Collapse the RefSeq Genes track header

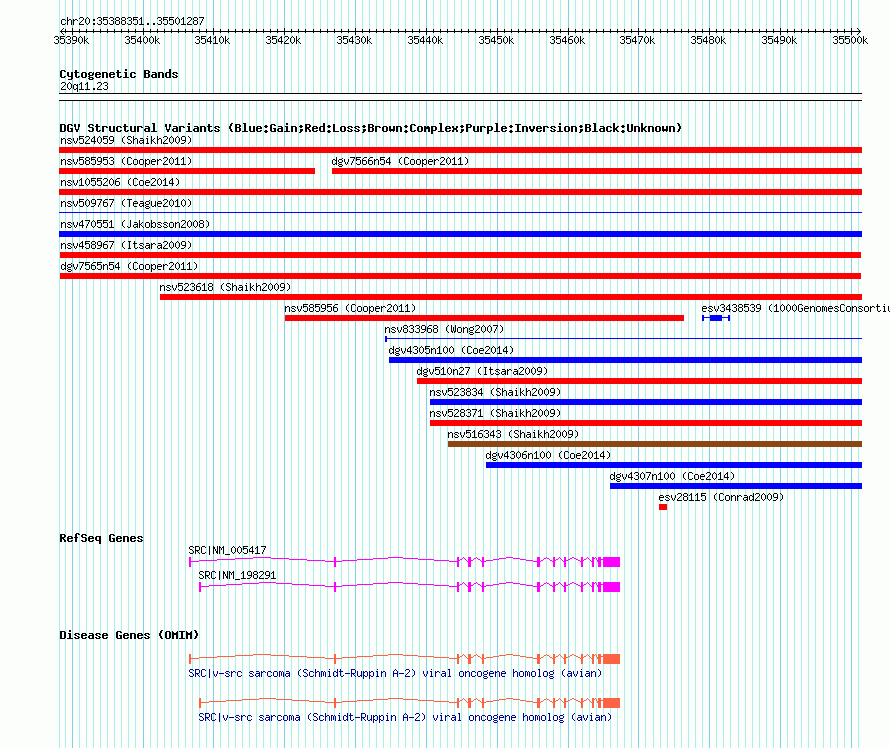(101, 538)
